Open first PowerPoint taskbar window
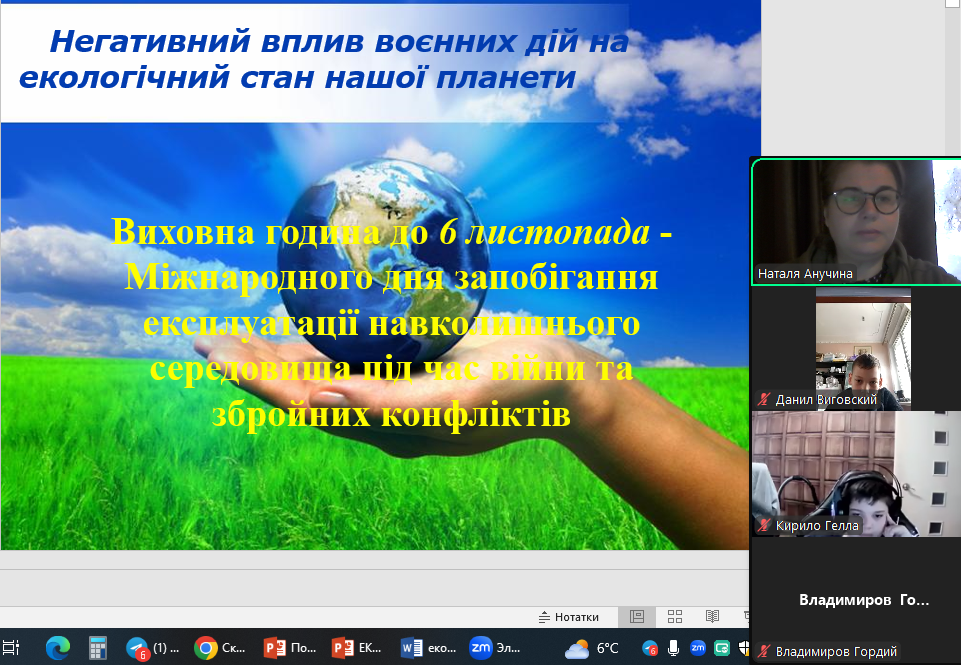 pyautogui.click(x=288, y=648)
